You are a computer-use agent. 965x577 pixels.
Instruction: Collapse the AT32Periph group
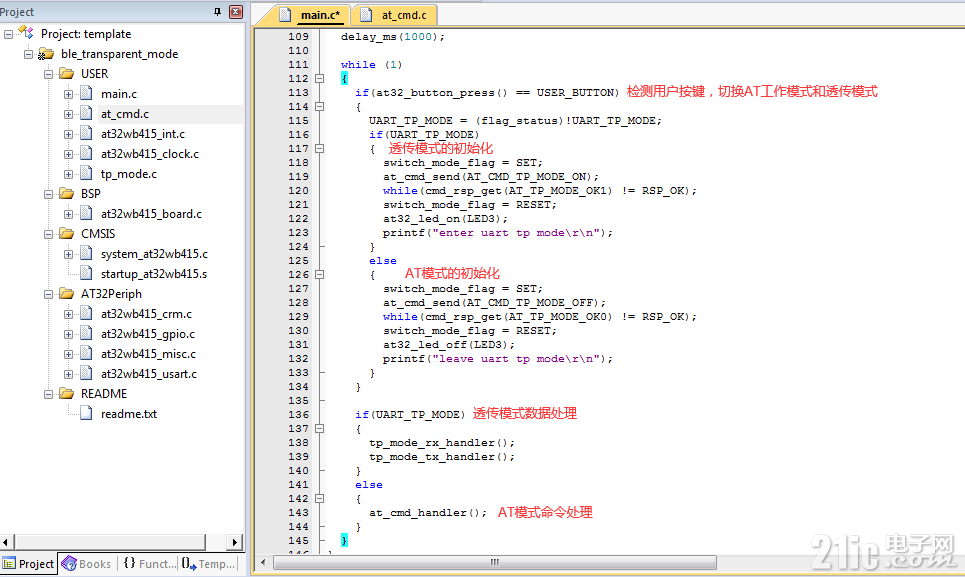pos(48,295)
